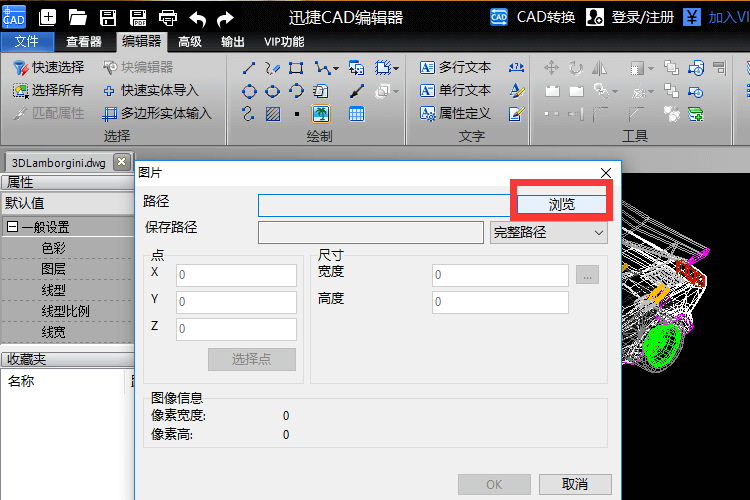Select the 线宽 property row
The height and width of the screenshot is (500, 750).
67,332
